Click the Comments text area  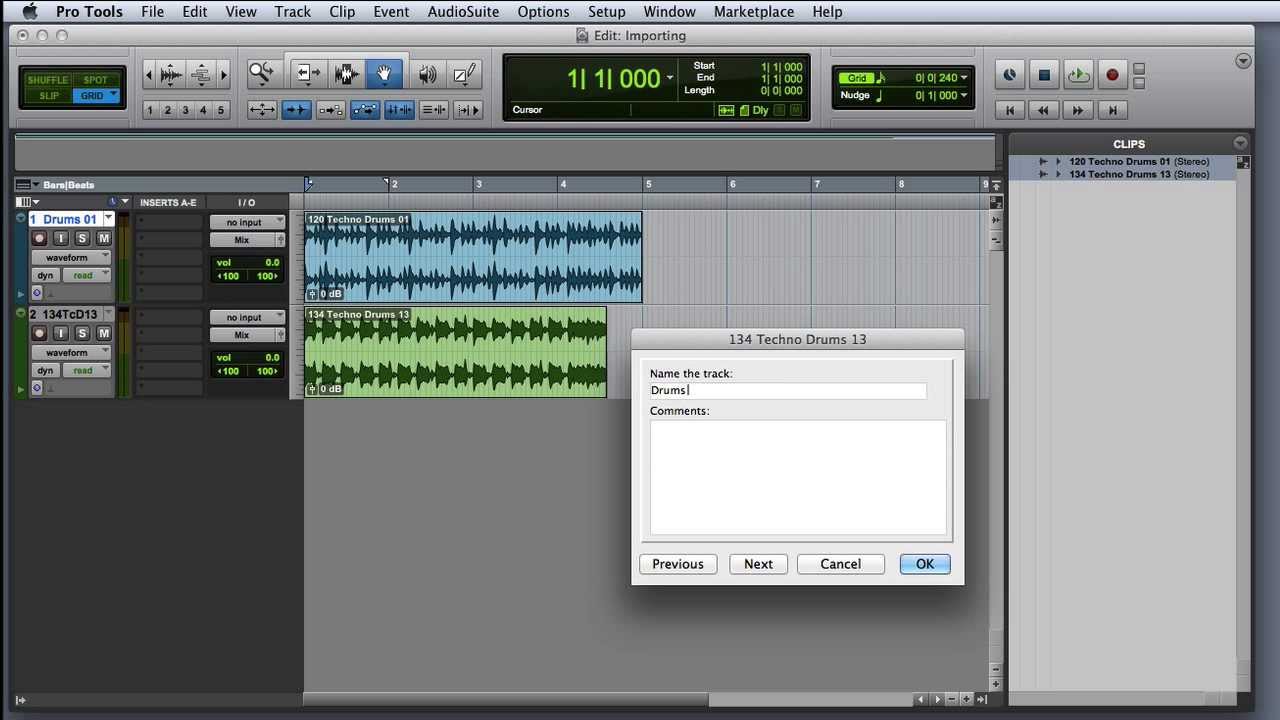798,478
